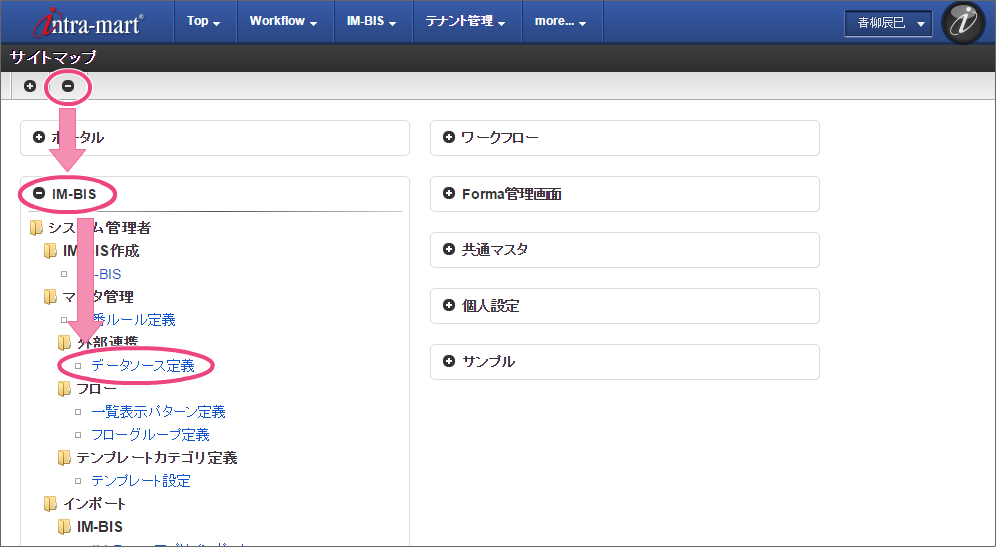Expand all sitemap sections with plus icon
The image size is (996, 547).
tap(30, 86)
